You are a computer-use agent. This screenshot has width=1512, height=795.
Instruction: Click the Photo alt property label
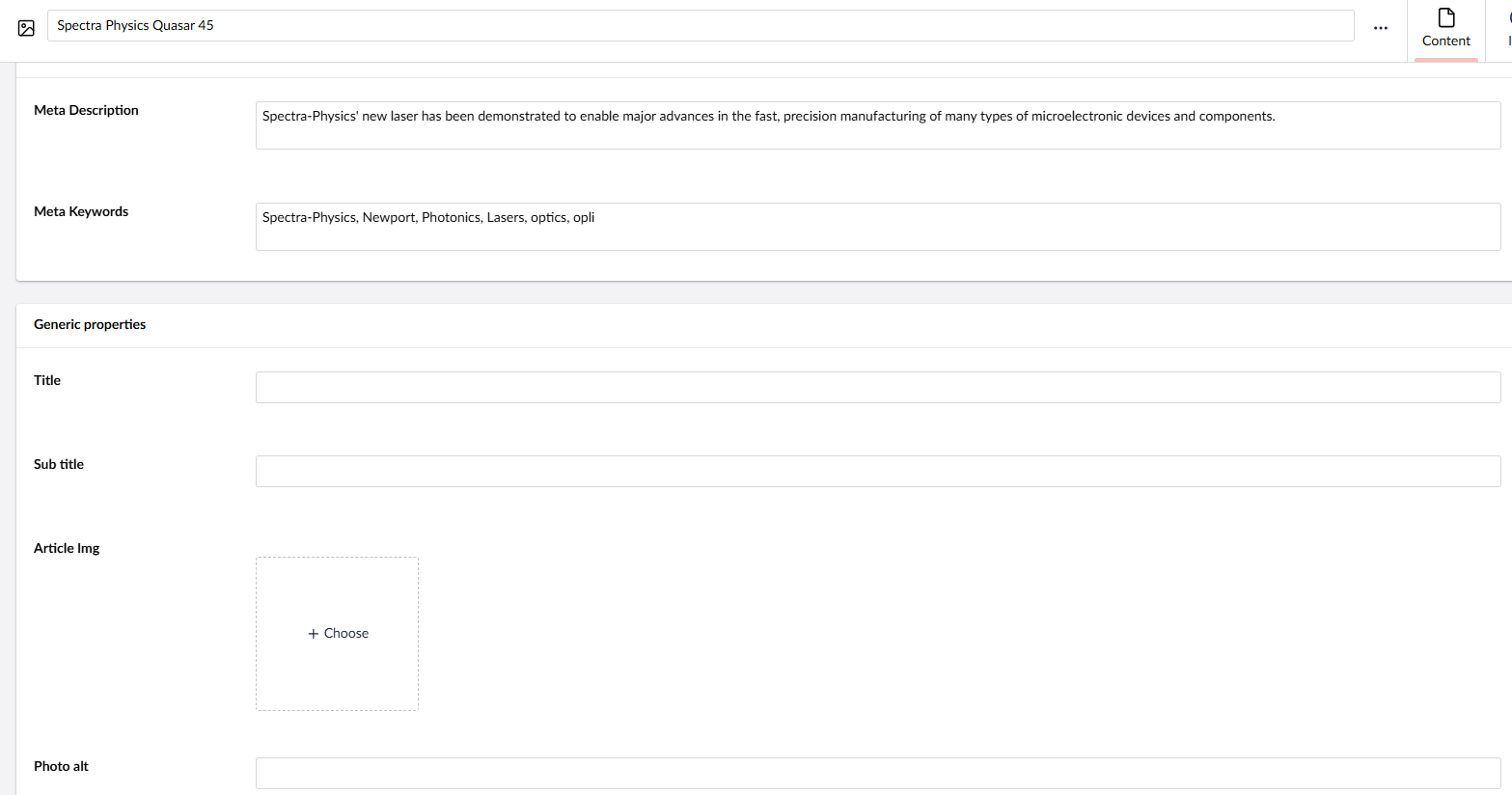61,767
